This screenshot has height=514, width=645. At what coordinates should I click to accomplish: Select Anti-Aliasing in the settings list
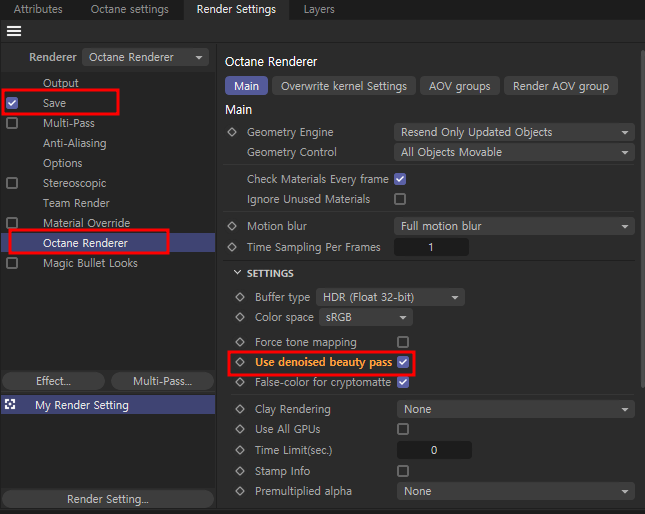click(74, 143)
